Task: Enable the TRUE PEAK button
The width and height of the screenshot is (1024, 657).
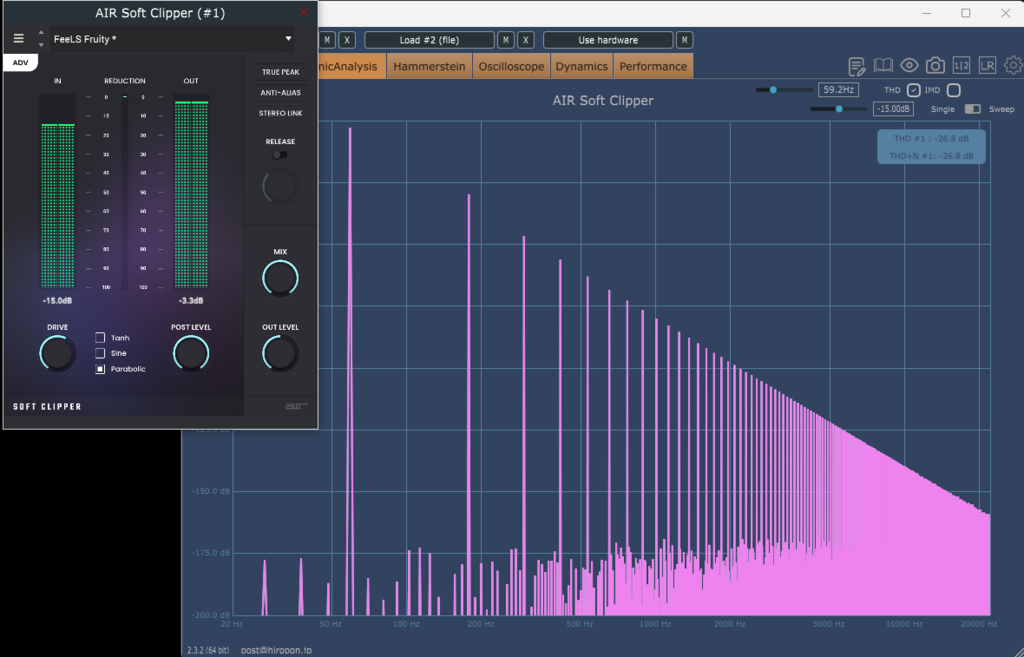Action: point(280,72)
